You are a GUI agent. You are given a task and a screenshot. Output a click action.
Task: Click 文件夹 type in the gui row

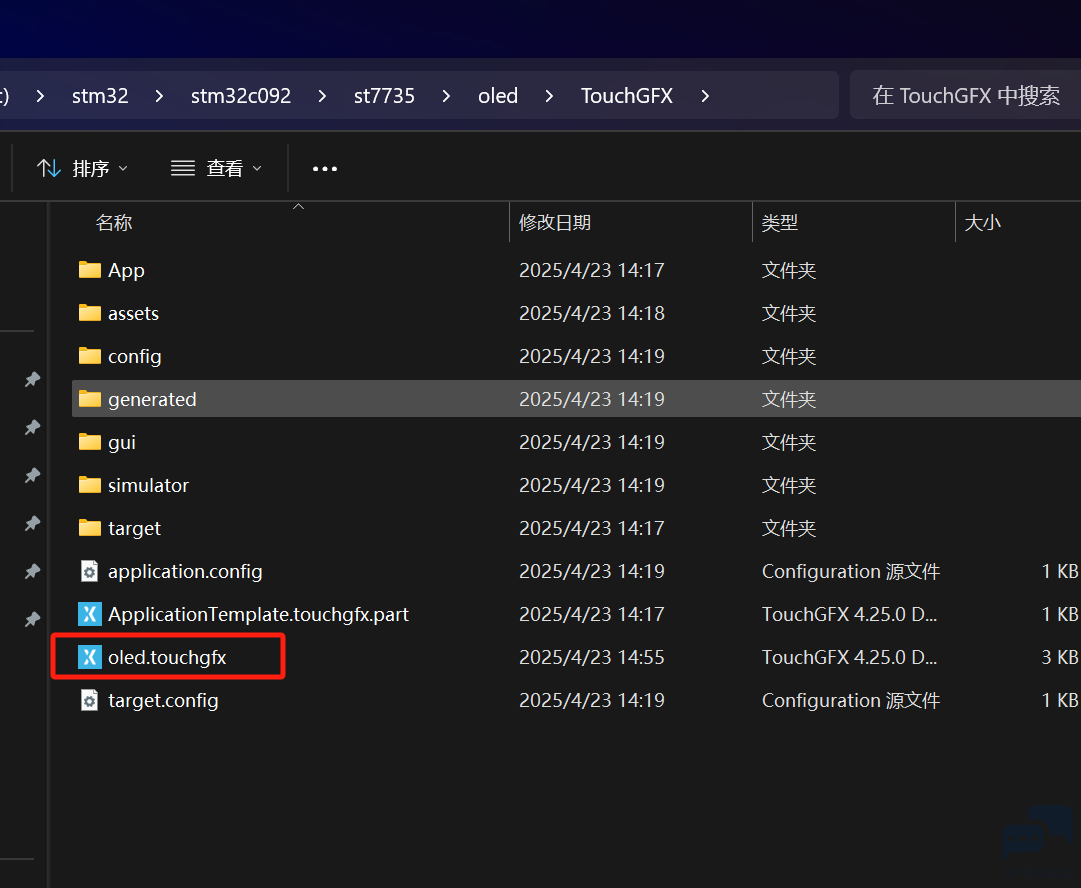tap(789, 442)
